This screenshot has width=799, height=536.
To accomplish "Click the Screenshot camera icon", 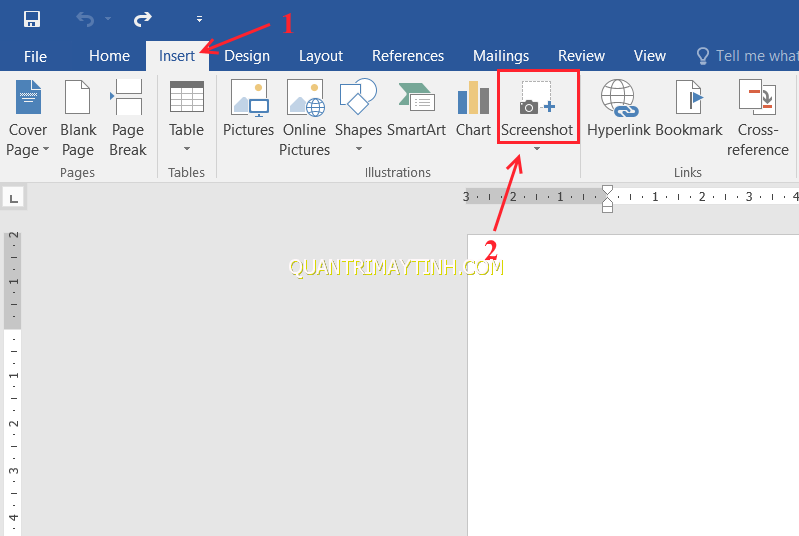I will (537, 97).
